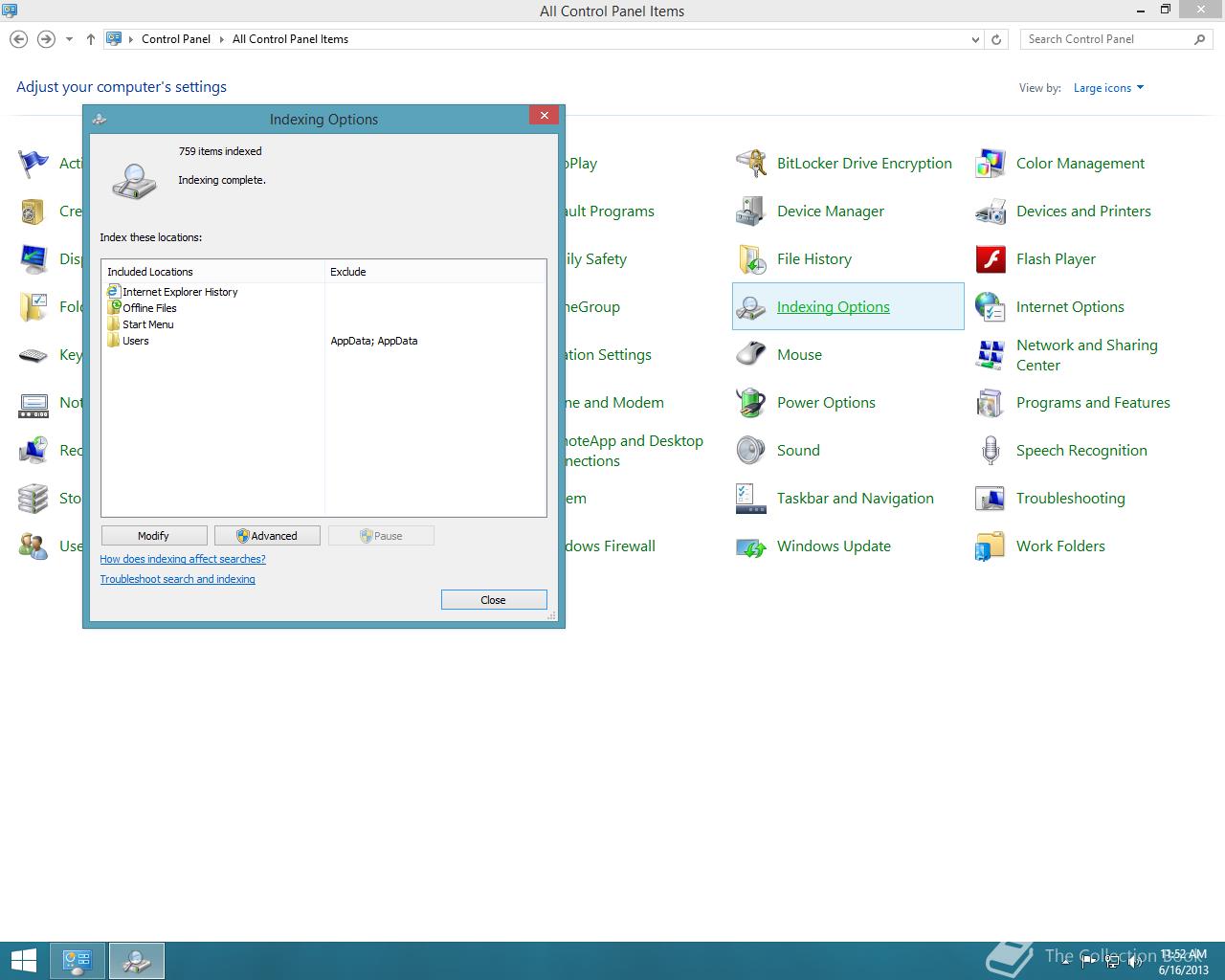Open Advanced indexing settings
1225x980 pixels.
(267, 536)
